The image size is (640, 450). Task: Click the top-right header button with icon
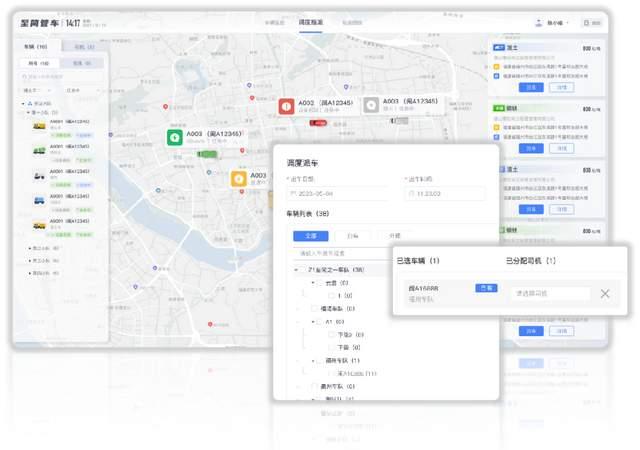point(592,23)
